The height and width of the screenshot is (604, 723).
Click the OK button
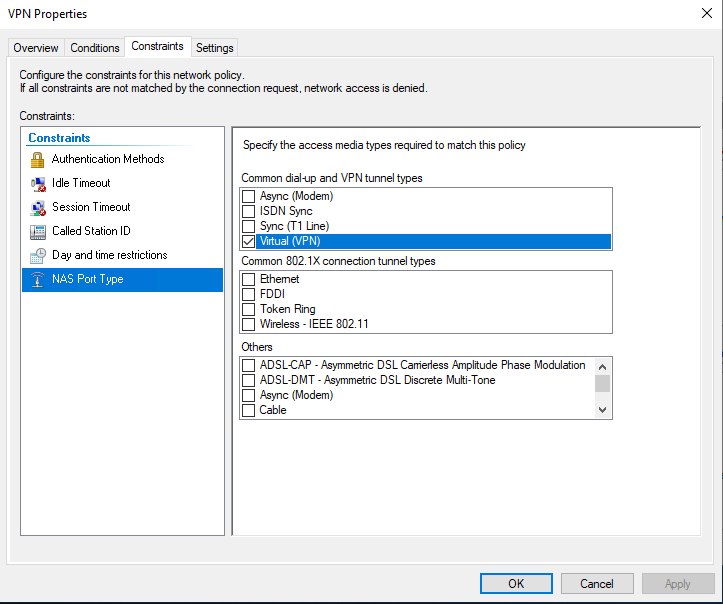[516, 584]
